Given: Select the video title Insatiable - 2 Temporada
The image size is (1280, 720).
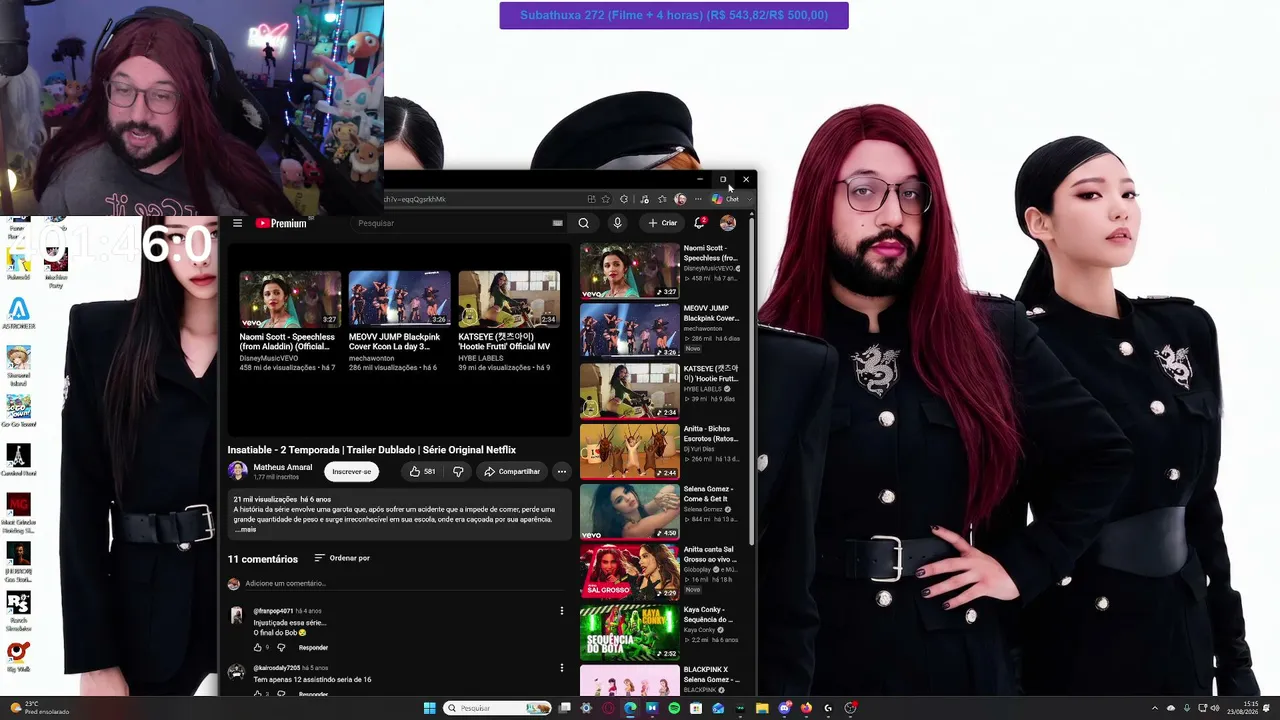Looking at the screenshot, I should (372, 450).
